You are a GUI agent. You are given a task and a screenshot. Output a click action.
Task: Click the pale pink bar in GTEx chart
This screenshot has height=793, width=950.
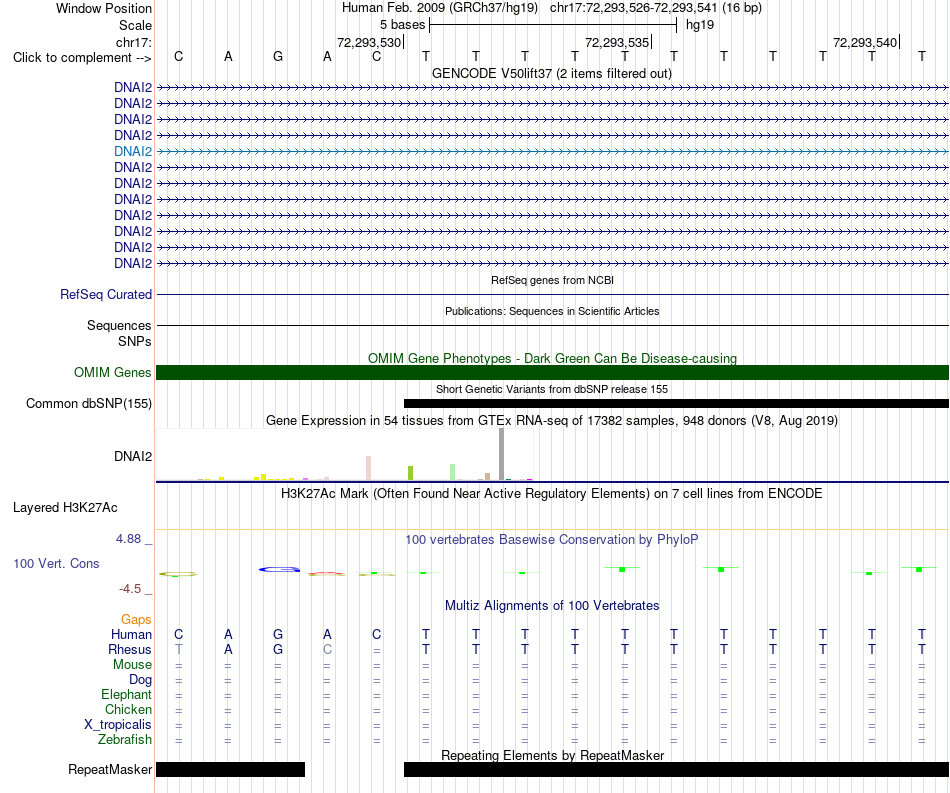tap(368, 468)
